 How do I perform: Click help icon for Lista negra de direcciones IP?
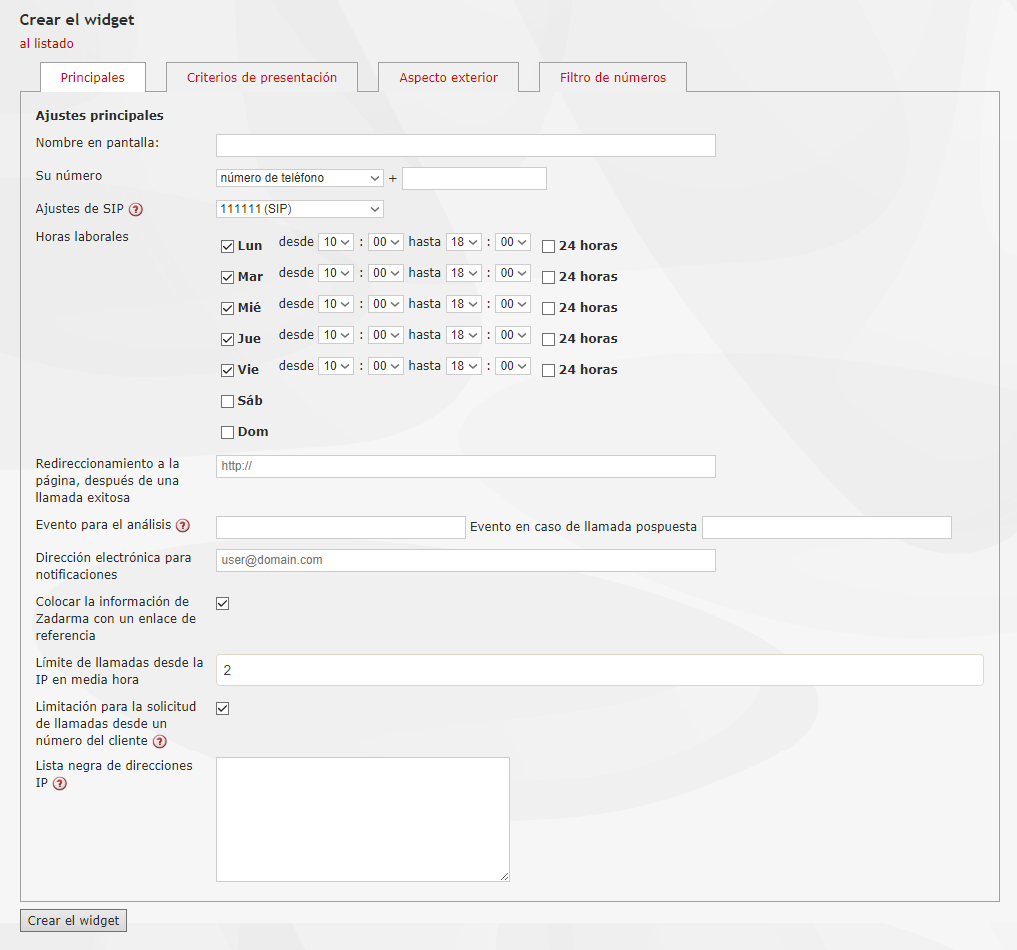60,783
